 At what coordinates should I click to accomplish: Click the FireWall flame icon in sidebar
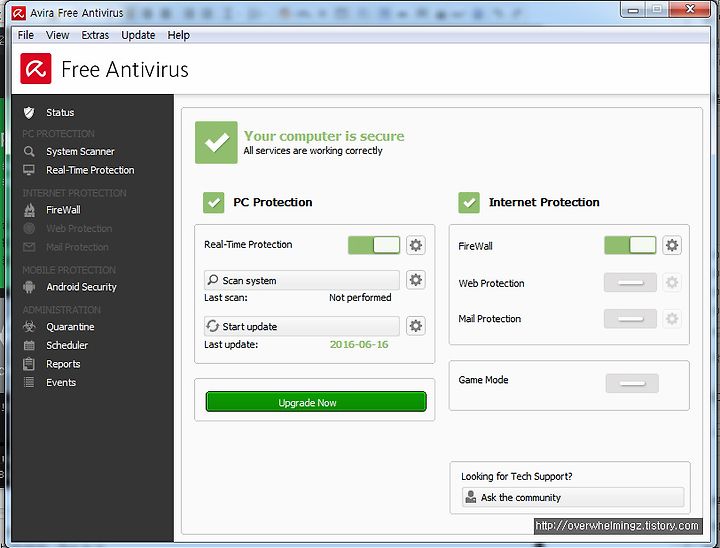[29, 210]
